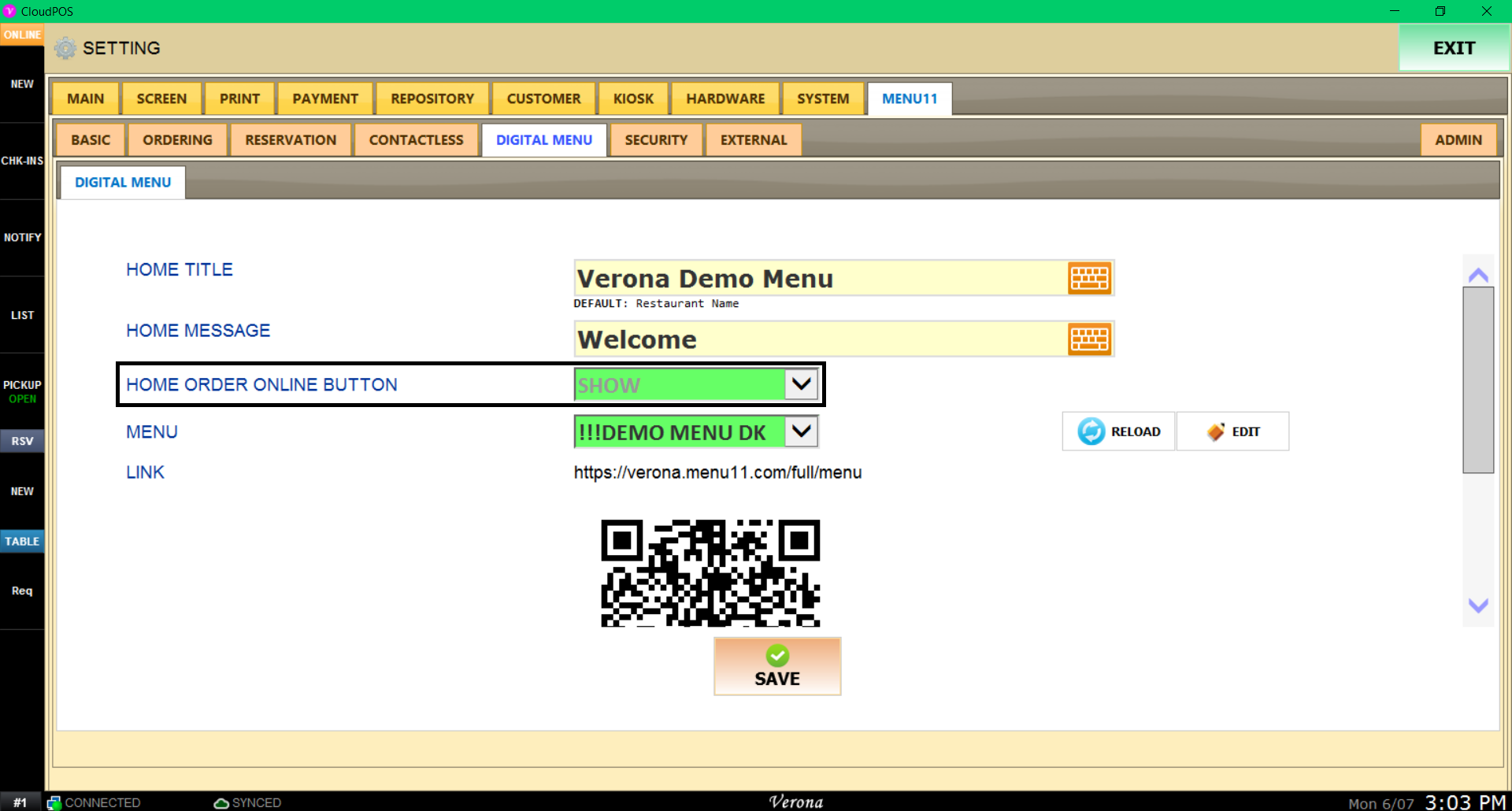Open CHK-INS from the sidebar
This screenshot has width=1512, height=811.
[x=22, y=161]
